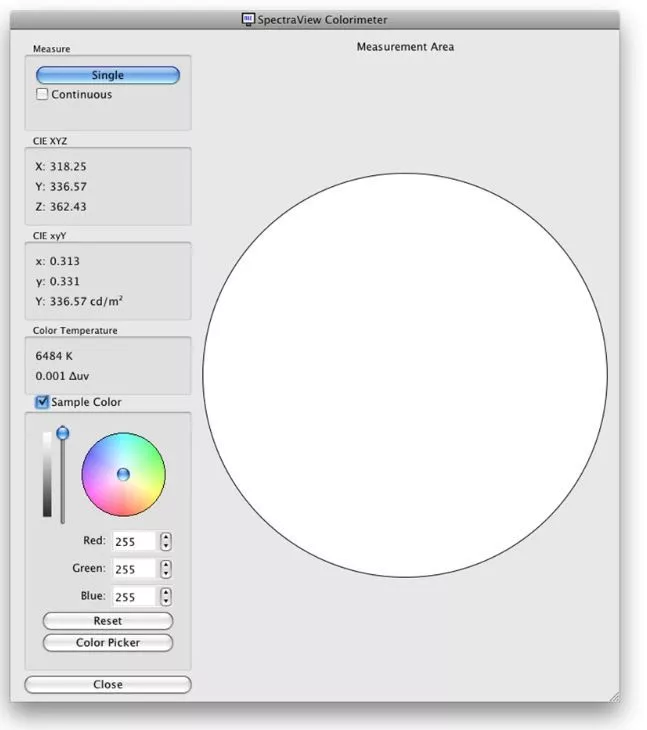Increase the Green value with stepper up arrow
This screenshot has height=730, width=647.
coord(166,564)
